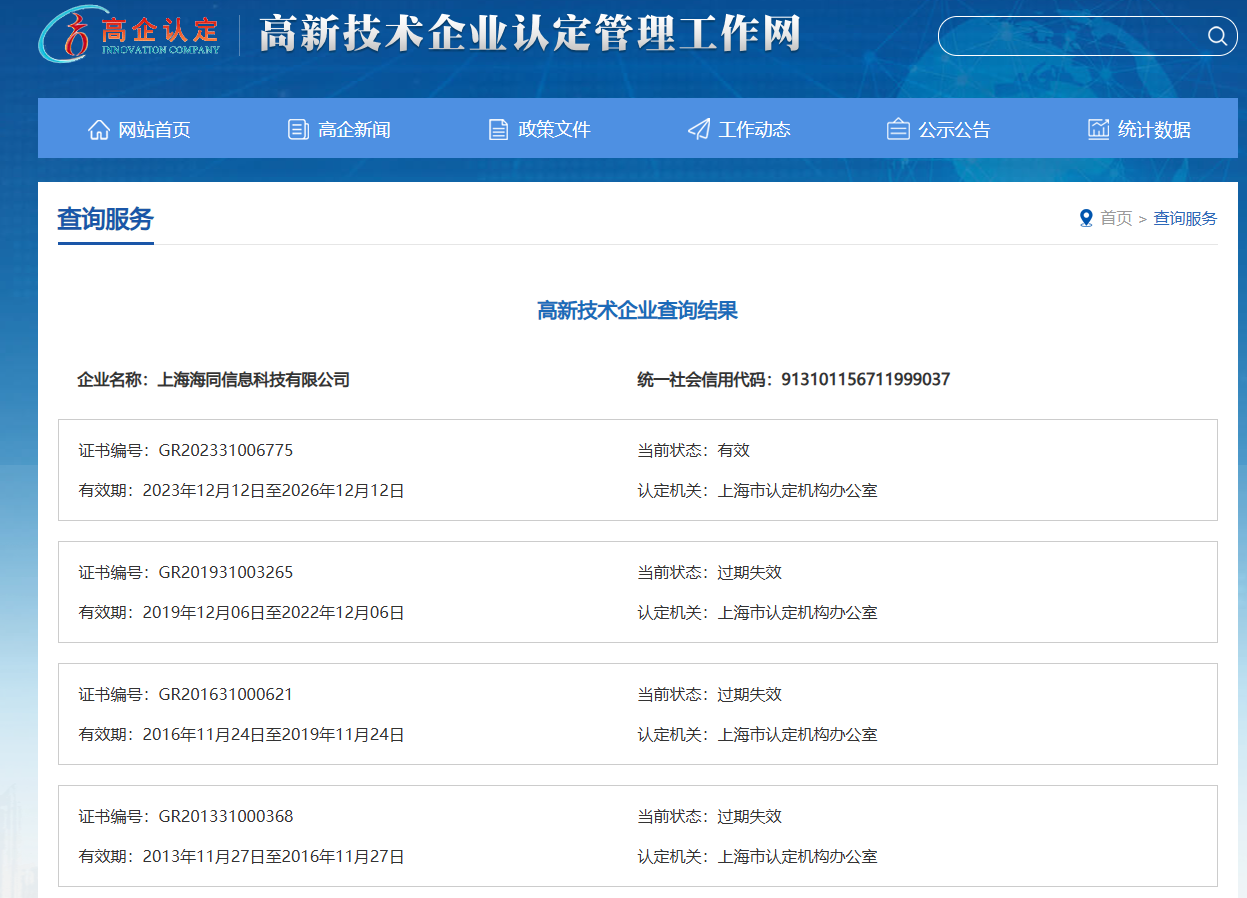This screenshot has width=1247, height=898.
Task: Open the 高企新闻 menu item
Action: pos(354,130)
